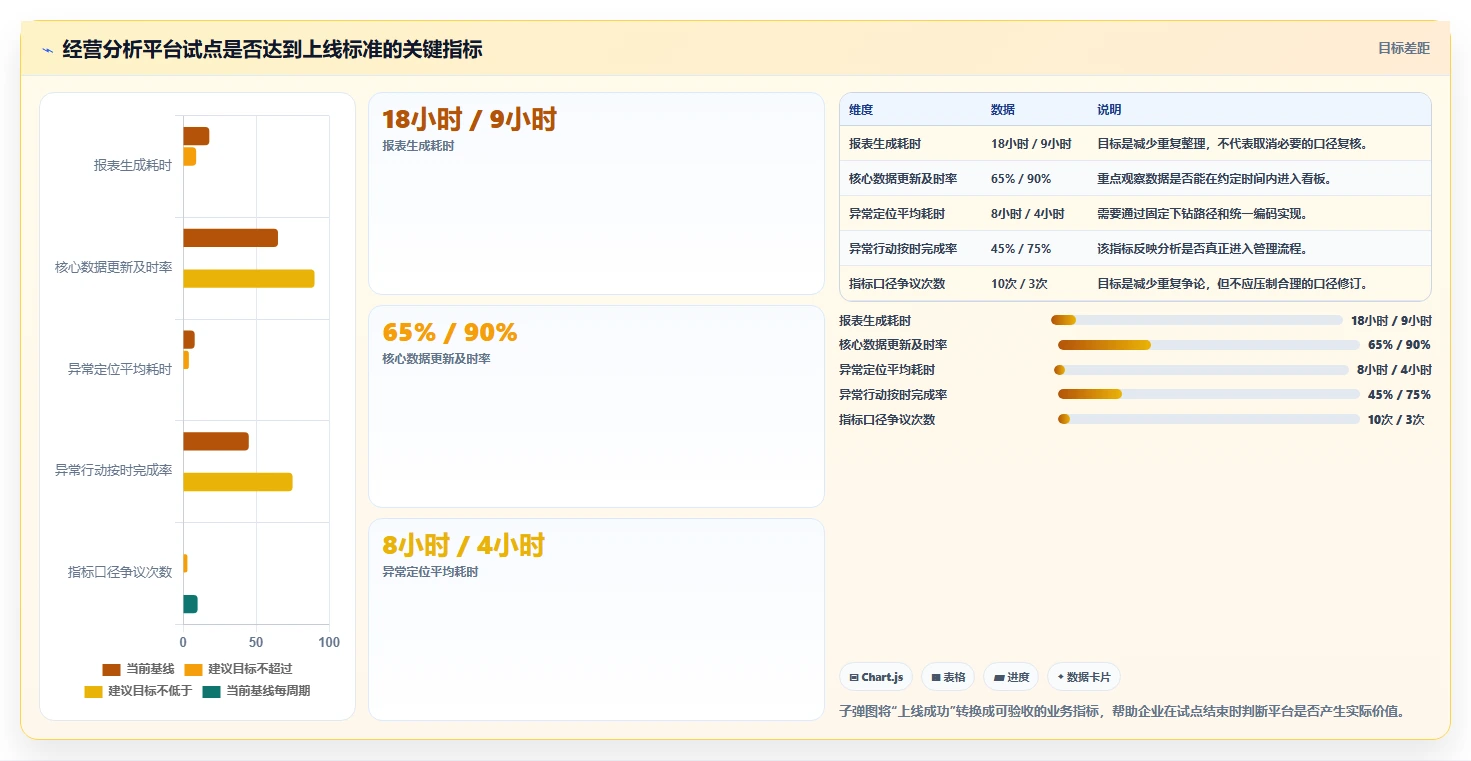Image resolution: width=1471 pixels, height=761 pixels.
Task: Click progress value 10次 / 3次
Action: tap(1396, 419)
